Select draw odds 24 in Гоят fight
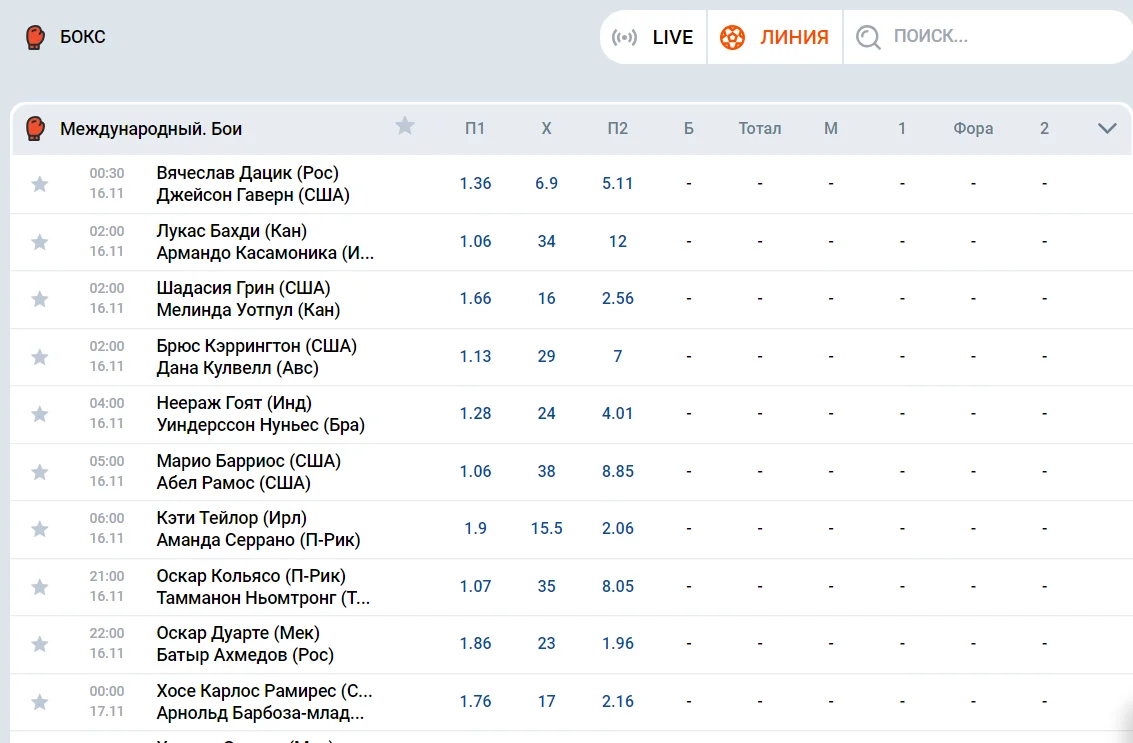 click(x=546, y=413)
